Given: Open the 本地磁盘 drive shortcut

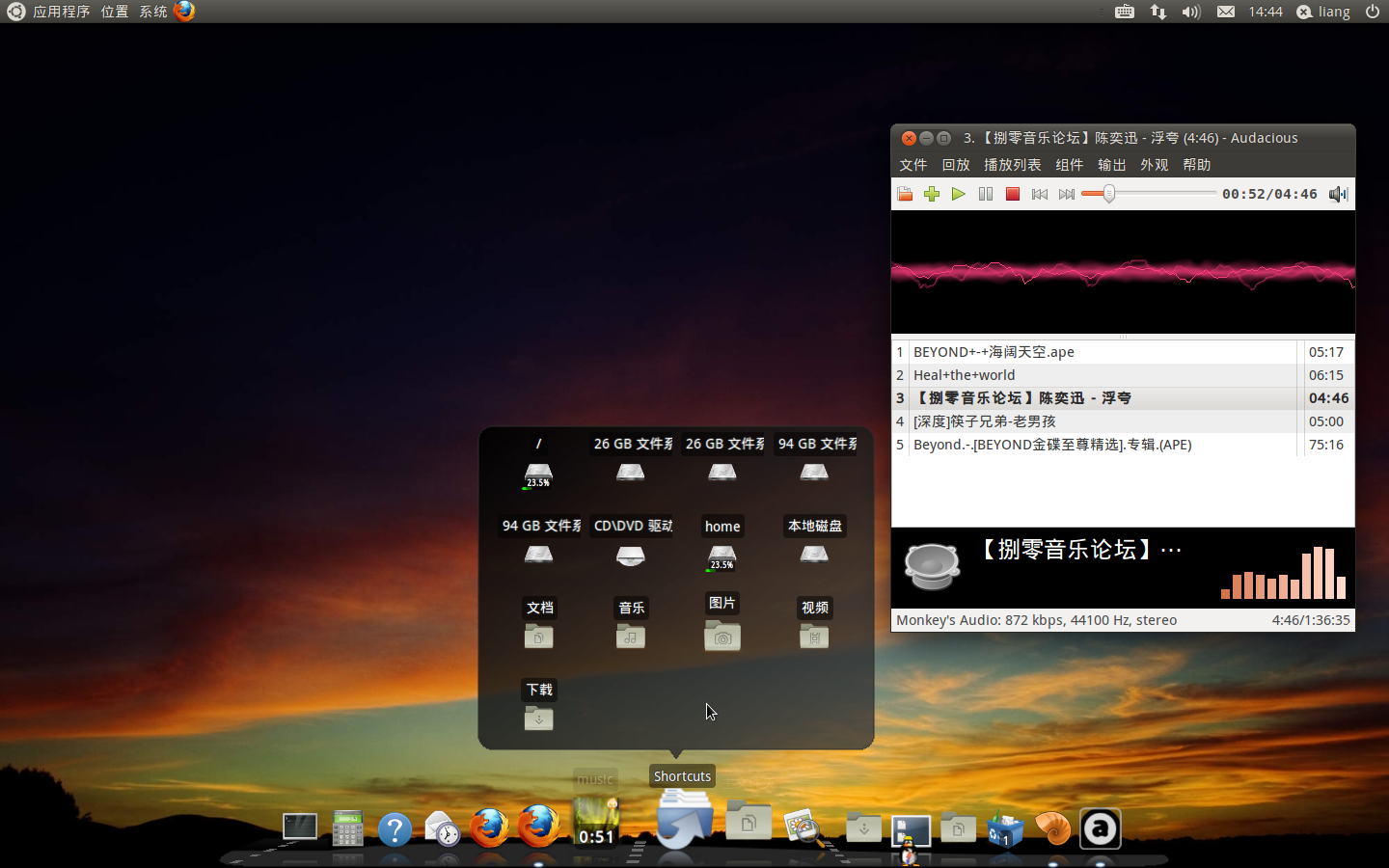Looking at the screenshot, I should pos(814,555).
